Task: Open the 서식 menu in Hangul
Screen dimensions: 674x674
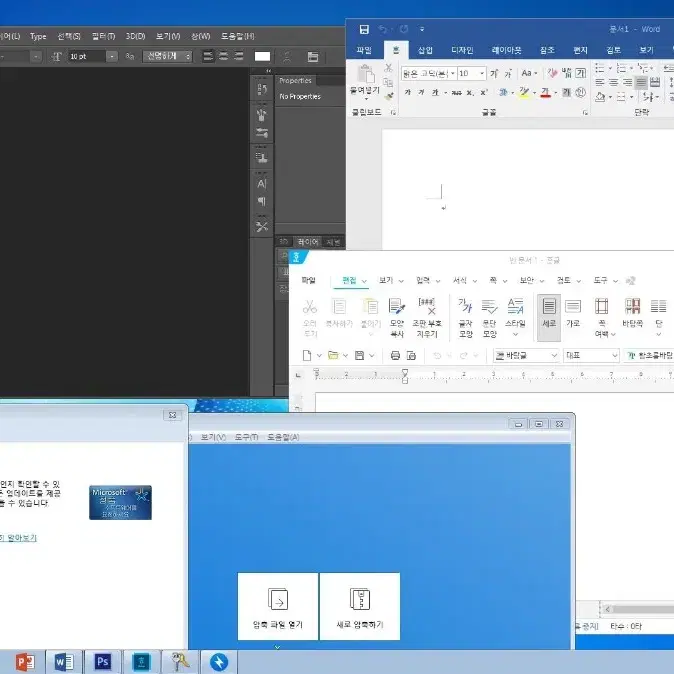Action: click(x=460, y=280)
